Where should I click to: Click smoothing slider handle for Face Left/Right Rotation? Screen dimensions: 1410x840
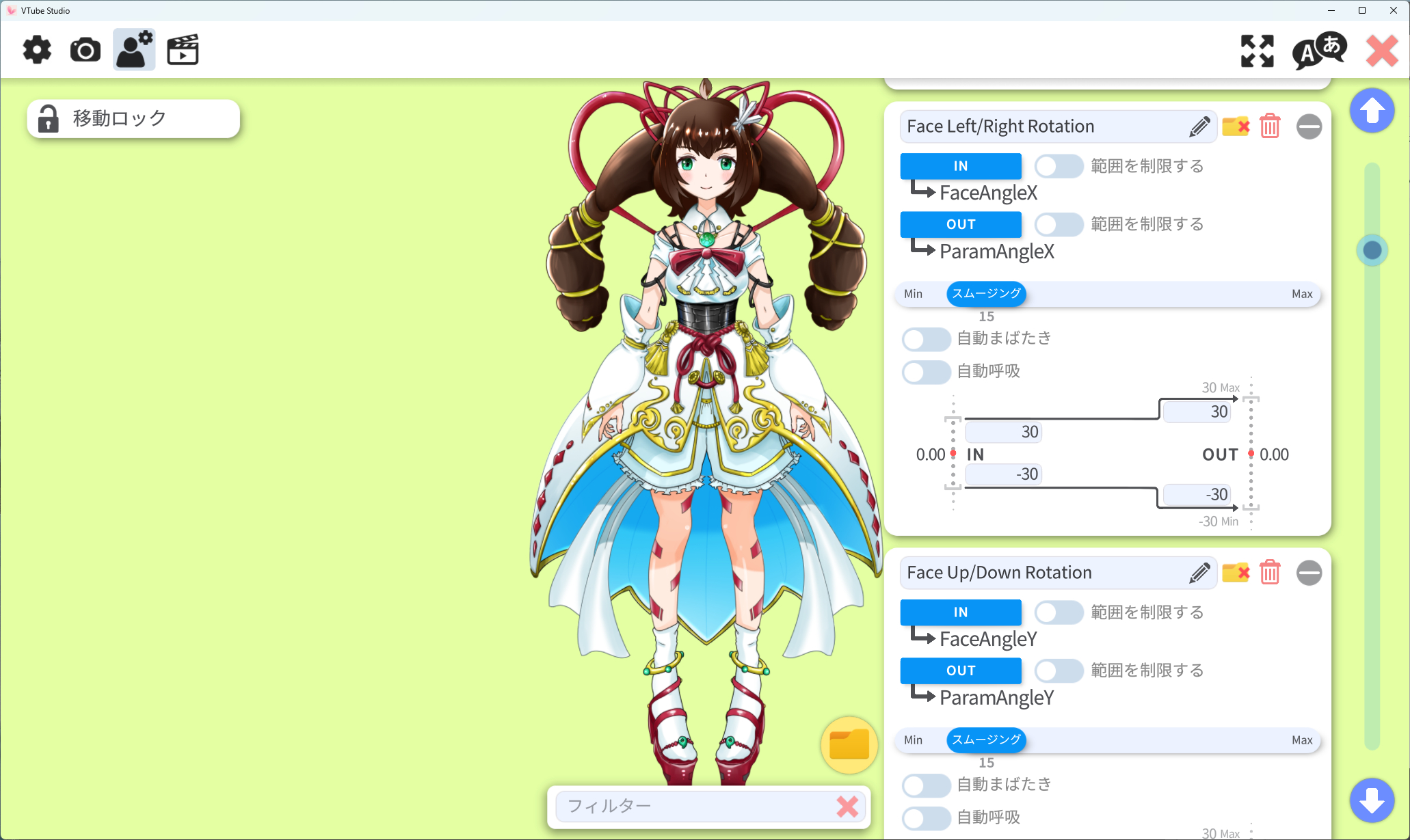tap(986, 294)
